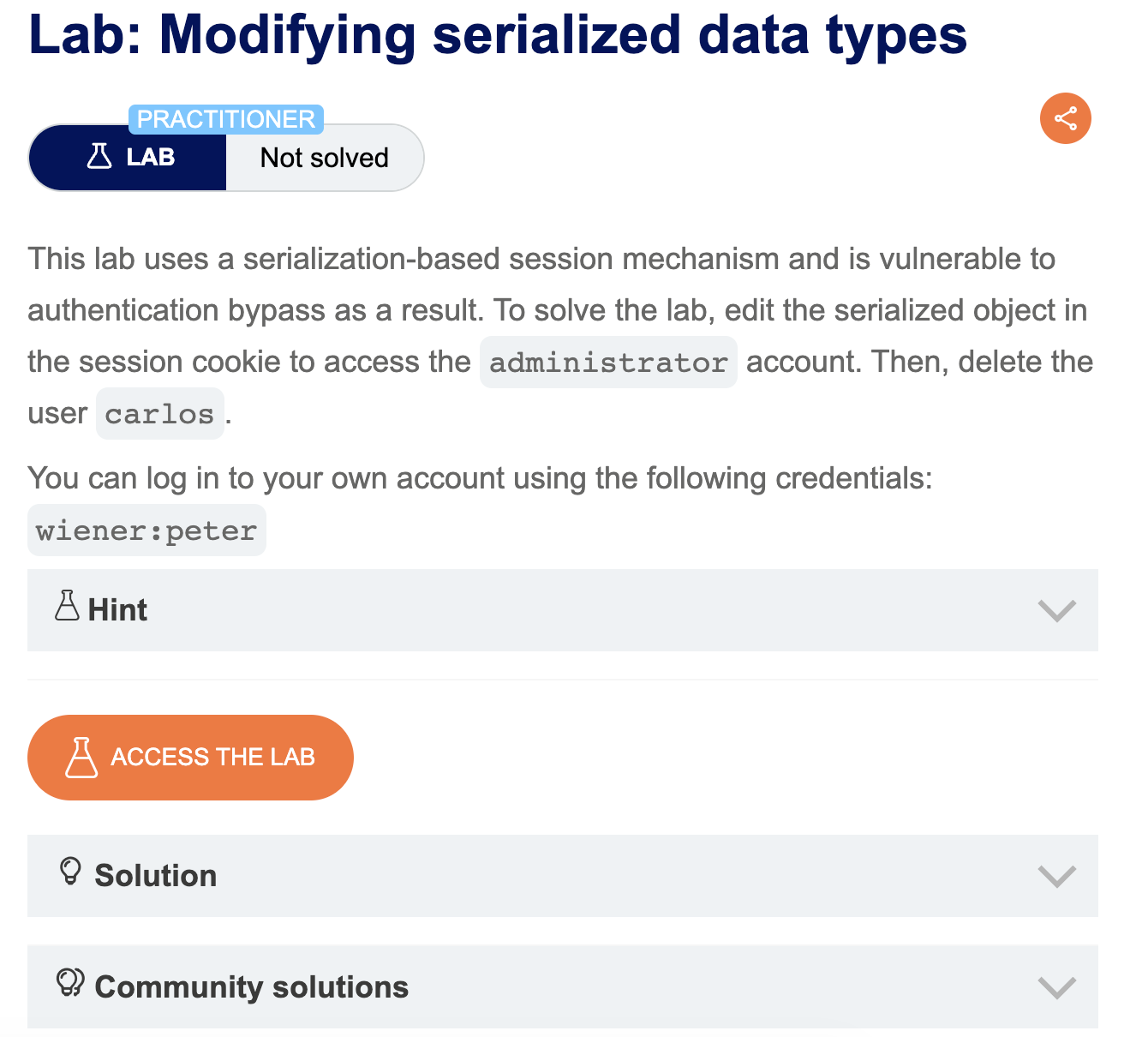Click the wiener:peter credentials text
Image resolution: width=1148 pixels, height=1037 pixels.
point(146,530)
